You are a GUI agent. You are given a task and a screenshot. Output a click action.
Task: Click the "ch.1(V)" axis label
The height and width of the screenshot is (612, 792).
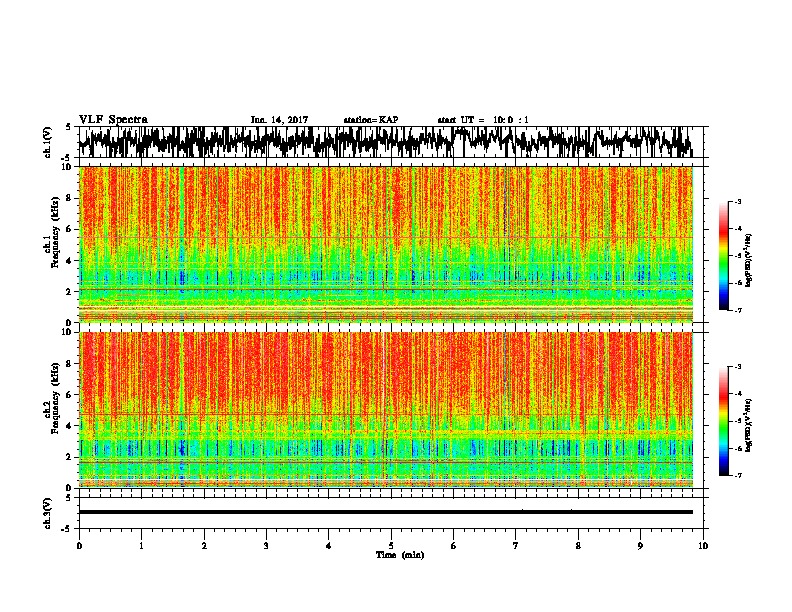click(48, 142)
